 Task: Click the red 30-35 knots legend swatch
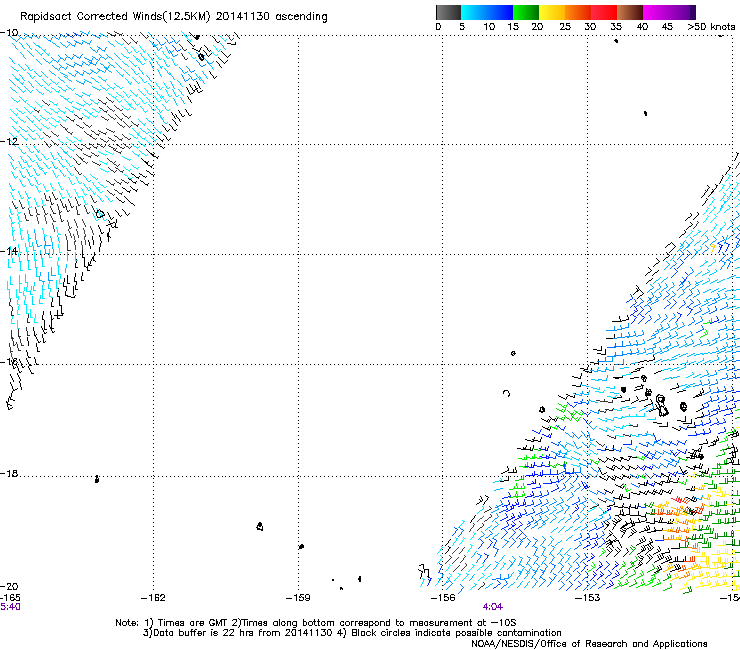pyautogui.click(x=604, y=12)
